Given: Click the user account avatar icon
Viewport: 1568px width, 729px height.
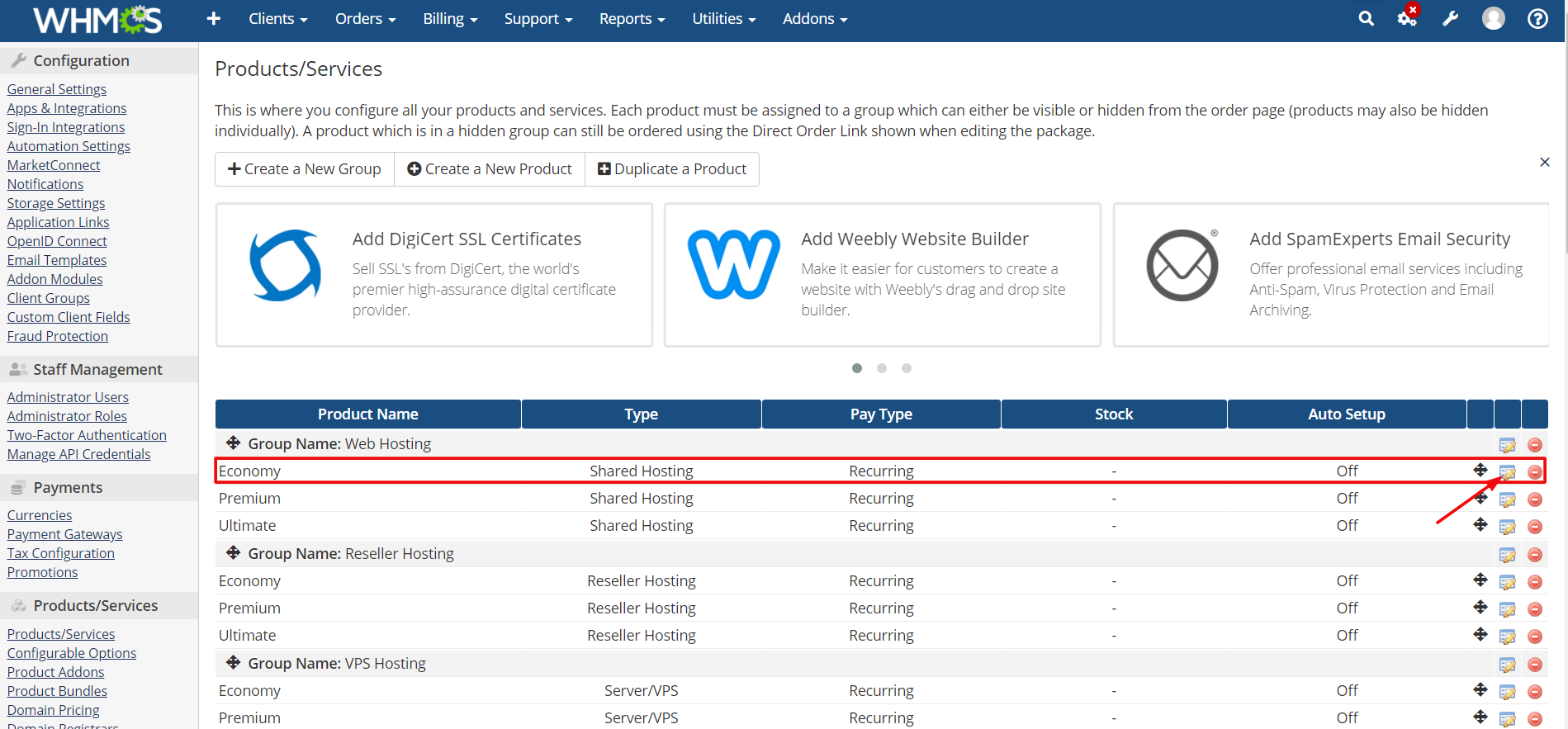Looking at the screenshot, I should [x=1493, y=19].
